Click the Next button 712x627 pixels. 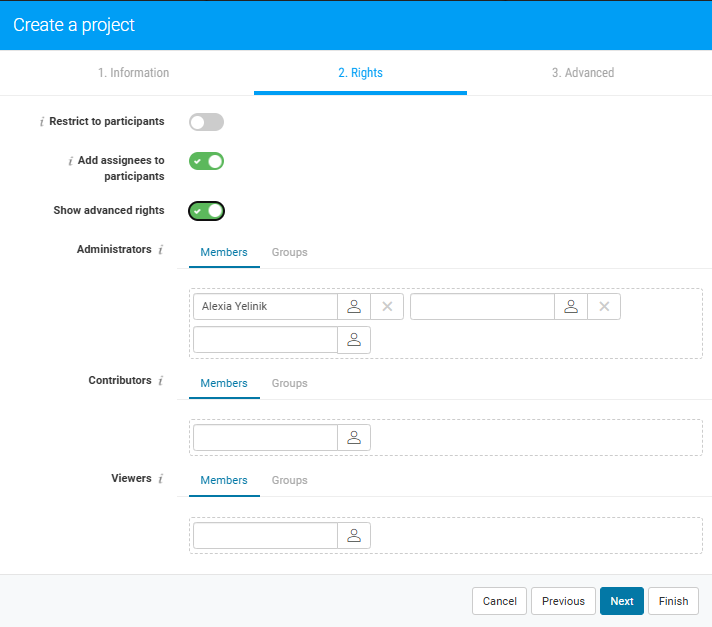[621, 601]
